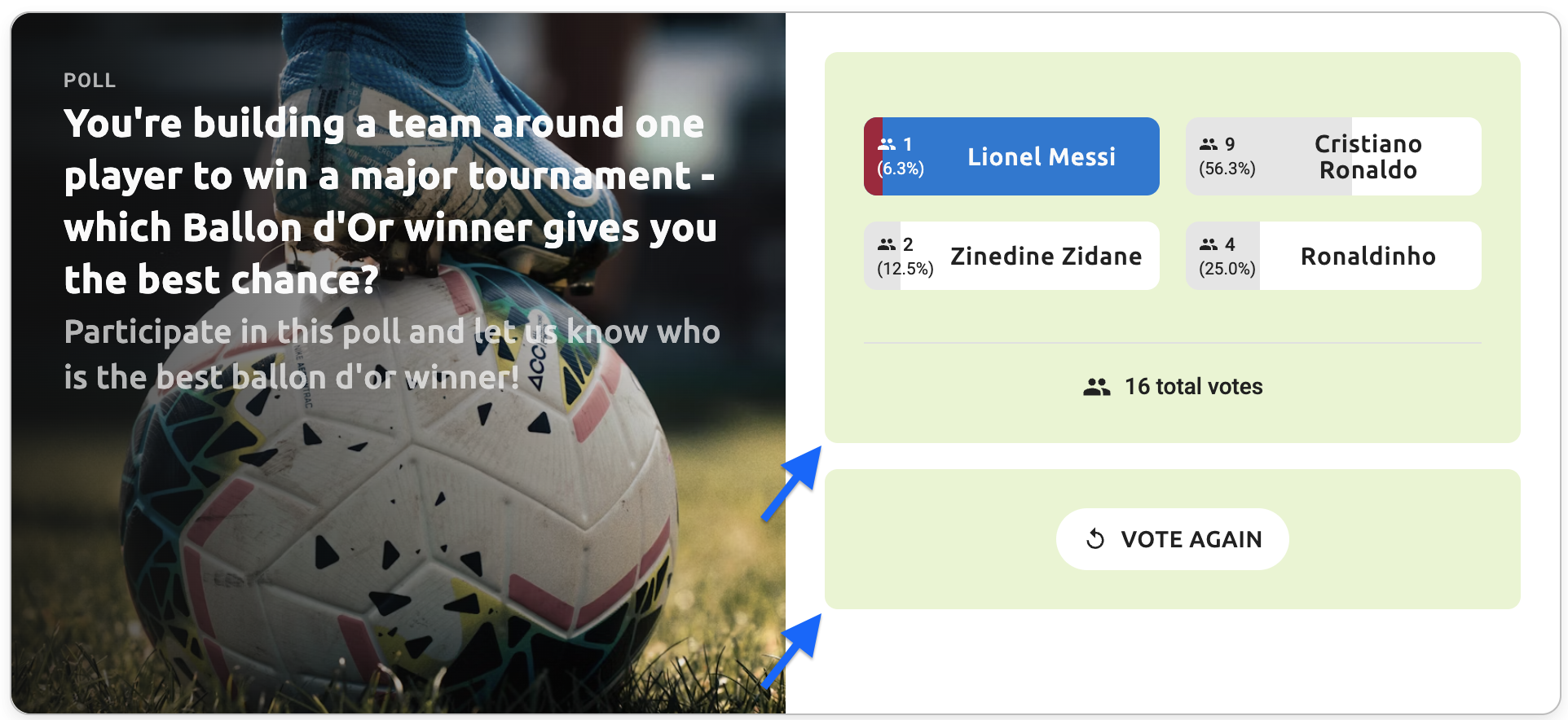The height and width of the screenshot is (720, 1568).
Task: Click the red progress bar on Messi
Action: 873,156
